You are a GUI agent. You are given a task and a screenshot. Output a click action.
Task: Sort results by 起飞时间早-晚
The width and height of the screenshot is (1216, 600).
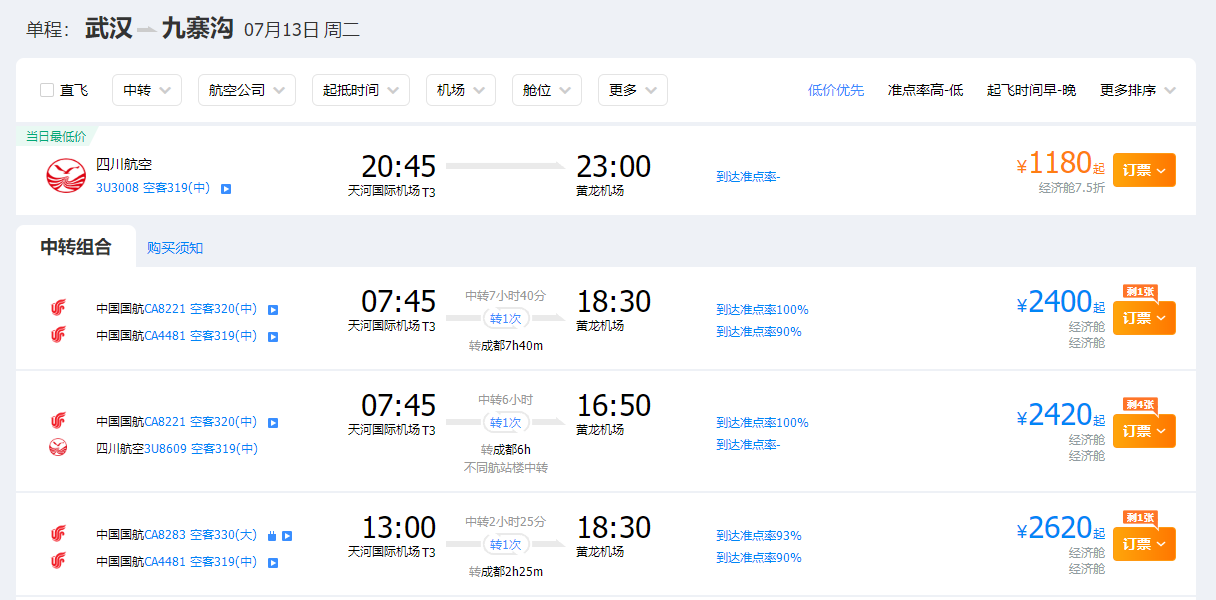1031,90
